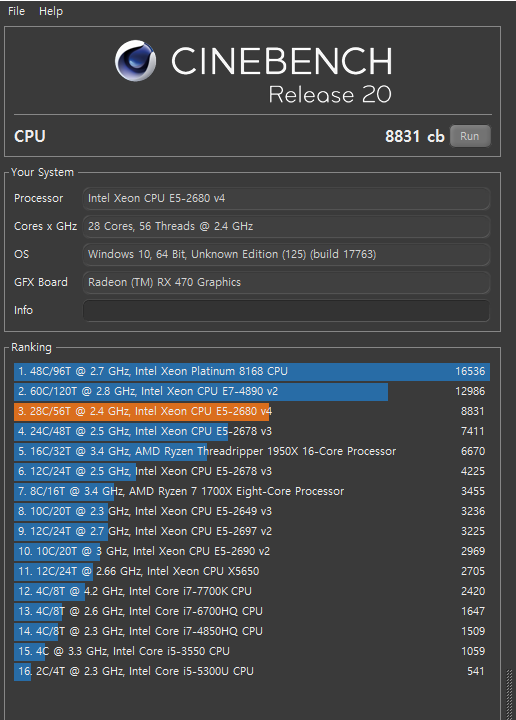Open the Help menu
516x720 pixels.
51,11
